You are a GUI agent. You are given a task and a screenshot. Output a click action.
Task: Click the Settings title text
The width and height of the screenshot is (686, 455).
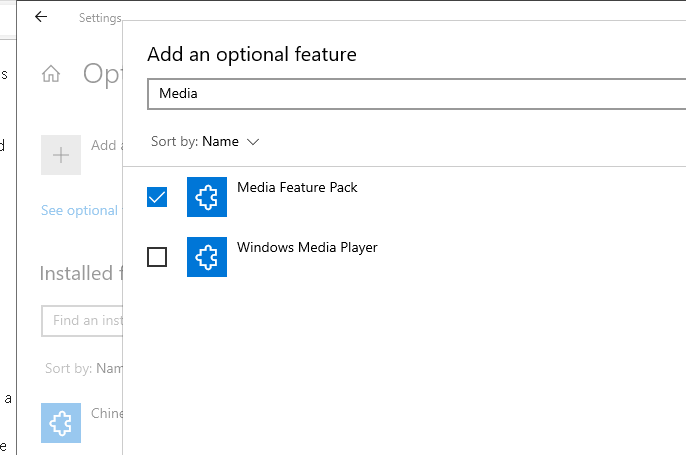click(x=100, y=18)
